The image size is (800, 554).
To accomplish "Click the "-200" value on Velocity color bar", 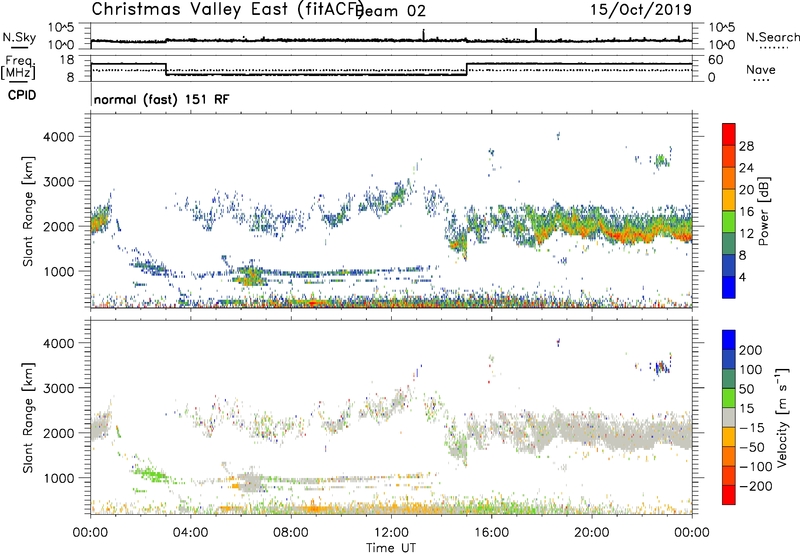I will (756, 486).
